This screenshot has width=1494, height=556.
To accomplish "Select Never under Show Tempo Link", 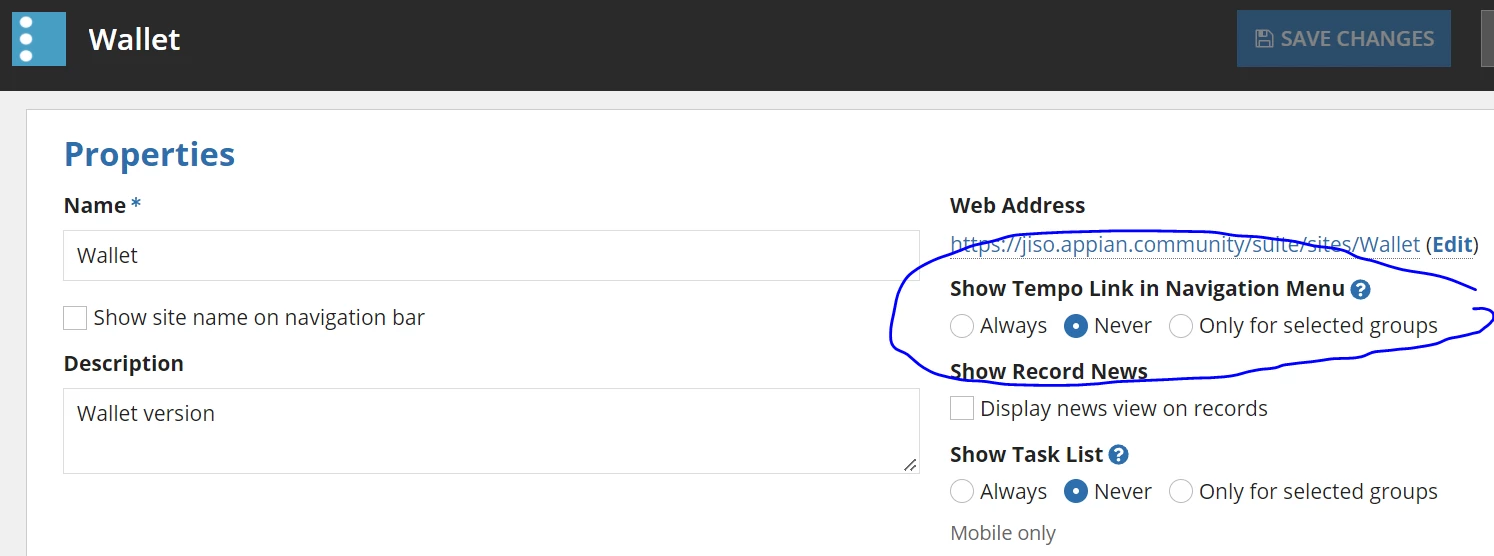I will 1076,326.
